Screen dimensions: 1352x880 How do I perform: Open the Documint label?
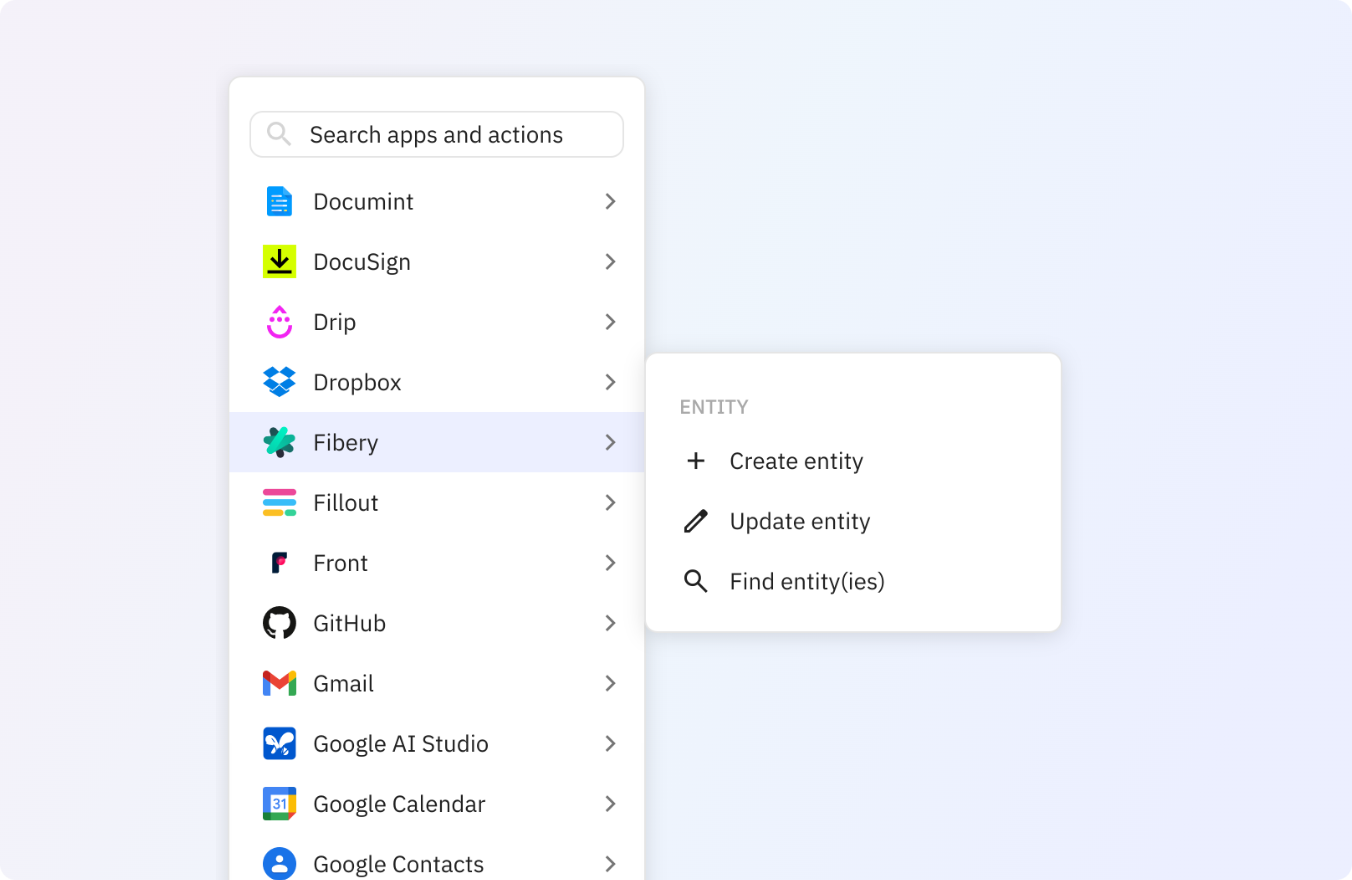click(363, 201)
